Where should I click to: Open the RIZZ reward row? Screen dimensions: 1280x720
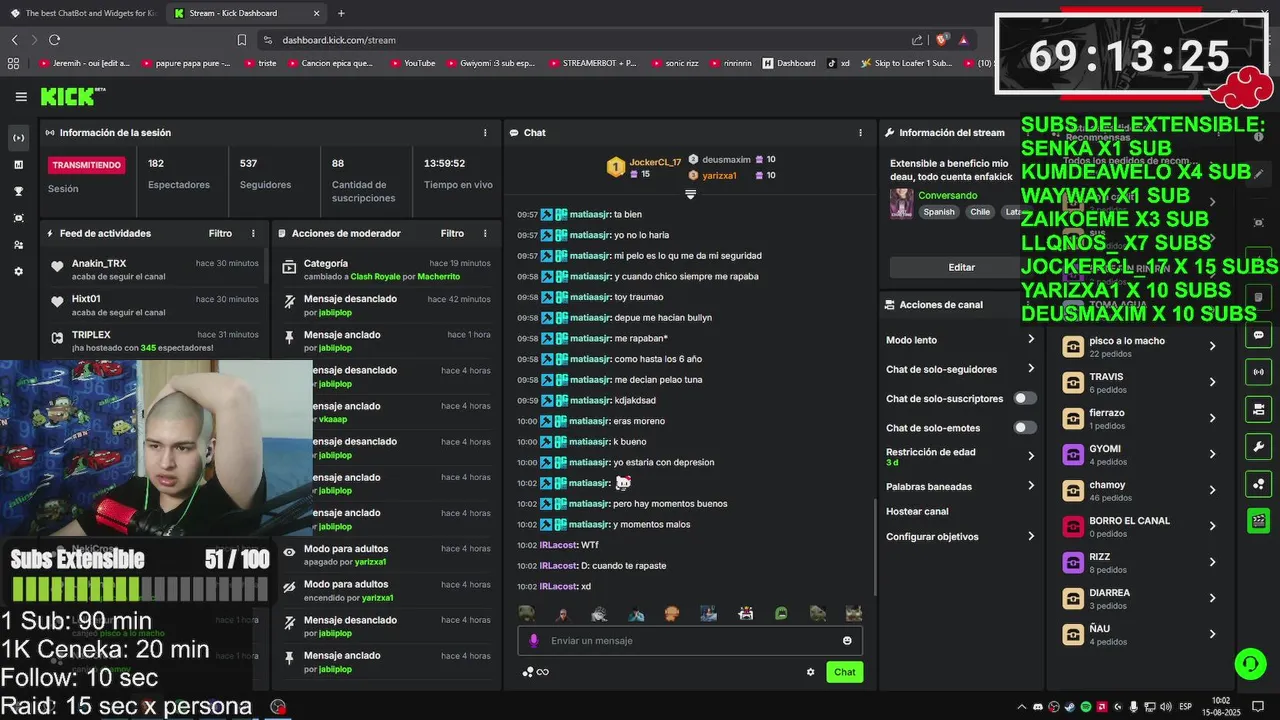click(1140, 562)
